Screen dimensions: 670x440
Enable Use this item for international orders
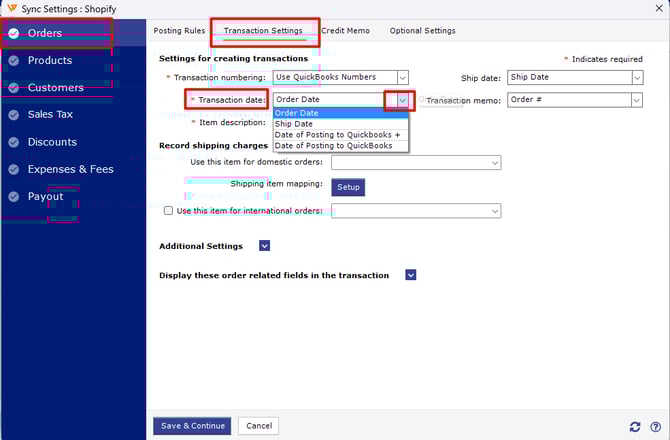tap(168, 211)
